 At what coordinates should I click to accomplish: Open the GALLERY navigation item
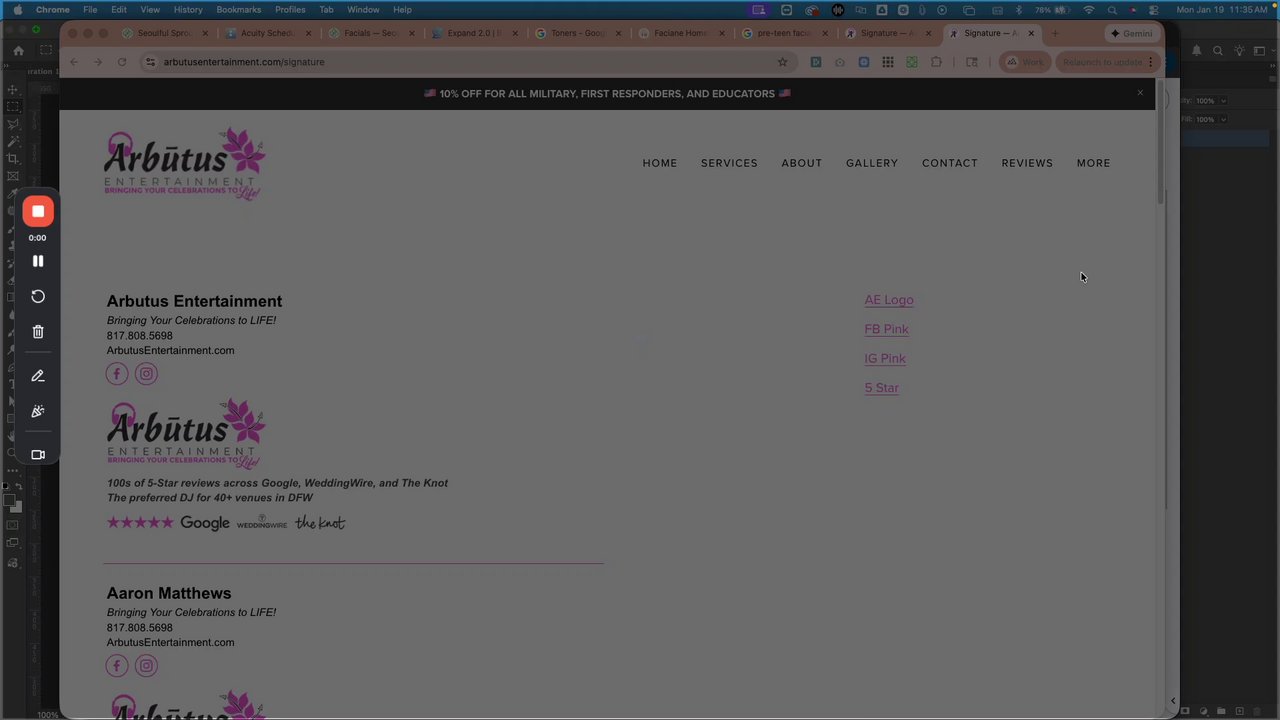(872, 163)
